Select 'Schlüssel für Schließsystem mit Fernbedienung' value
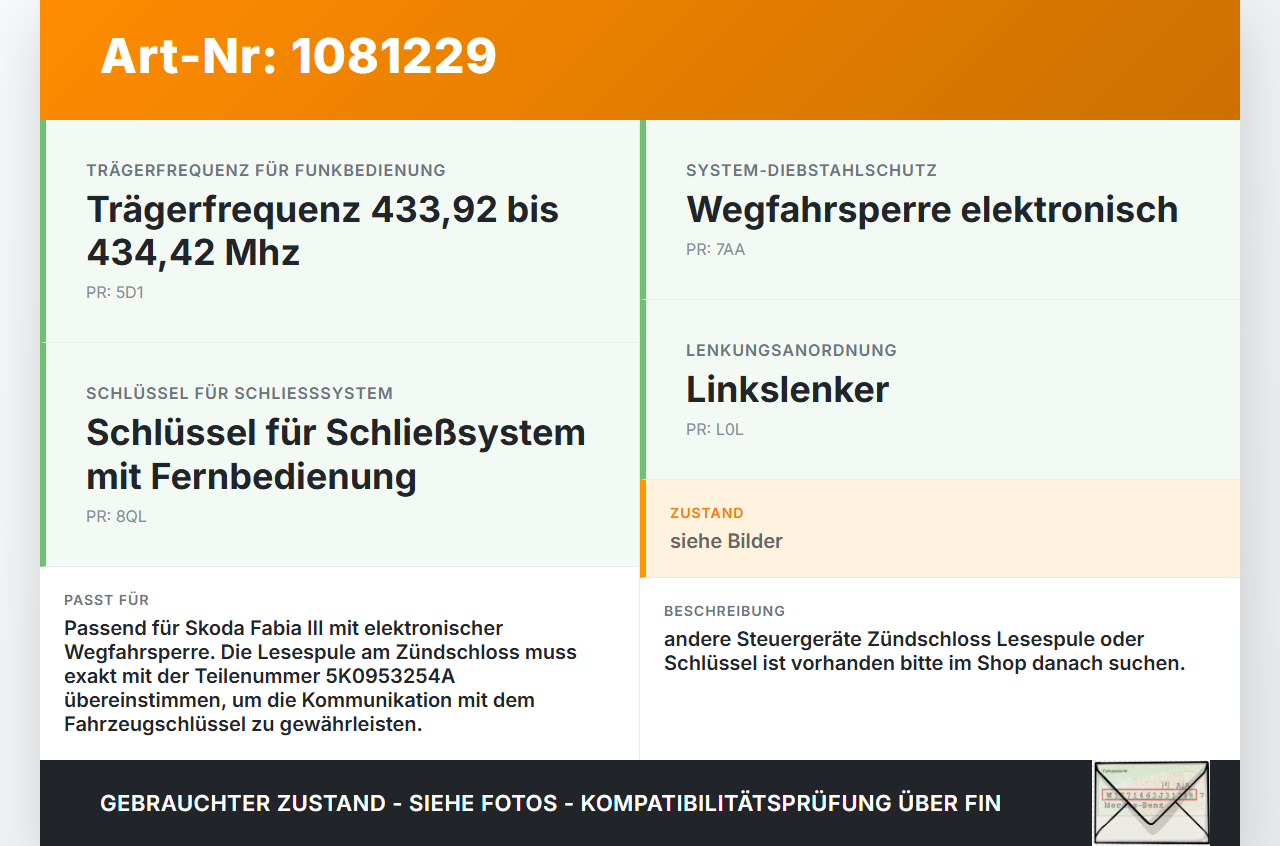 336,454
